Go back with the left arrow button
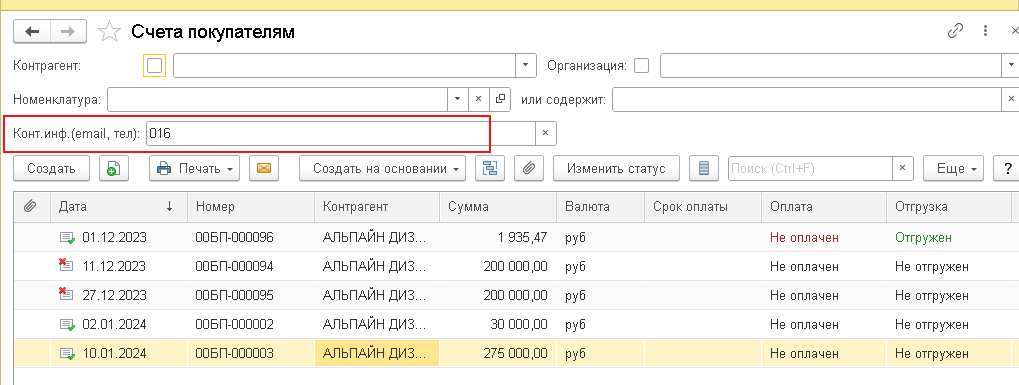The width and height of the screenshot is (1019, 385). click(x=32, y=31)
